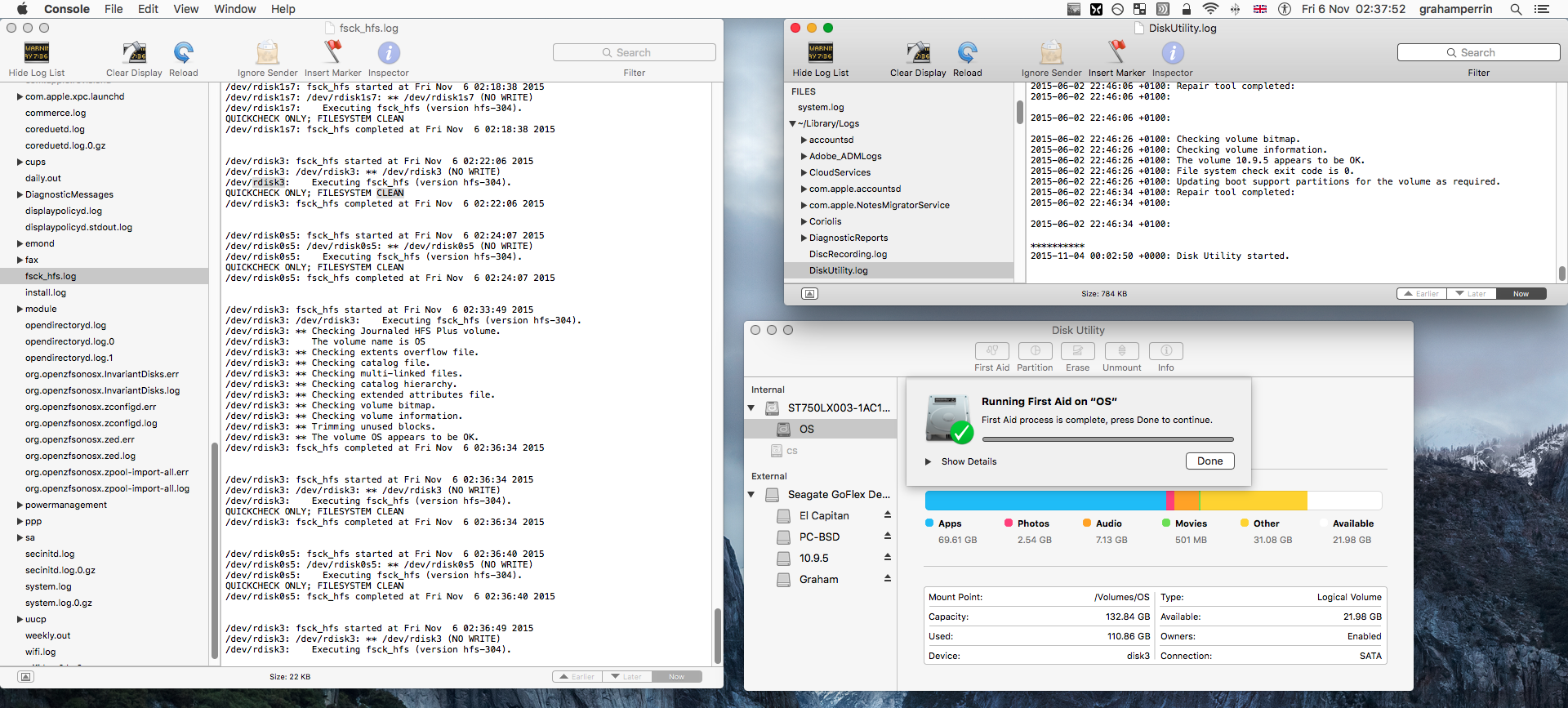
Task: Eject the Graham volume
Action: point(887,578)
